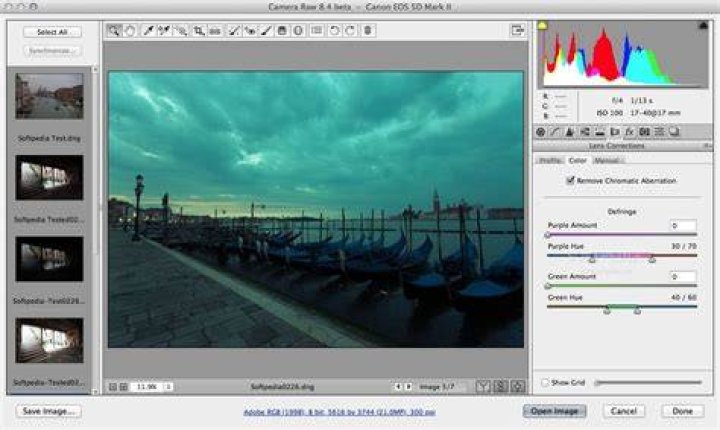Open workflow options link Adobe RGB
Image resolution: width=720 pixels, height=430 pixels.
339,412
